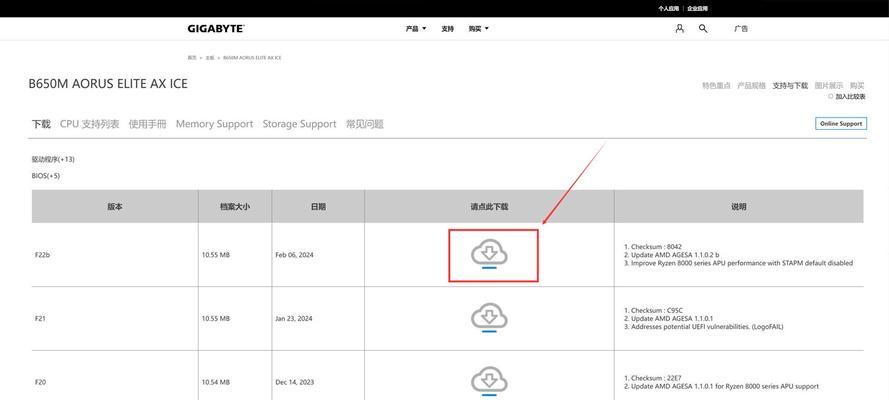Click the 广告 link in header
The height and width of the screenshot is (400, 889).
pyautogui.click(x=740, y=29)
